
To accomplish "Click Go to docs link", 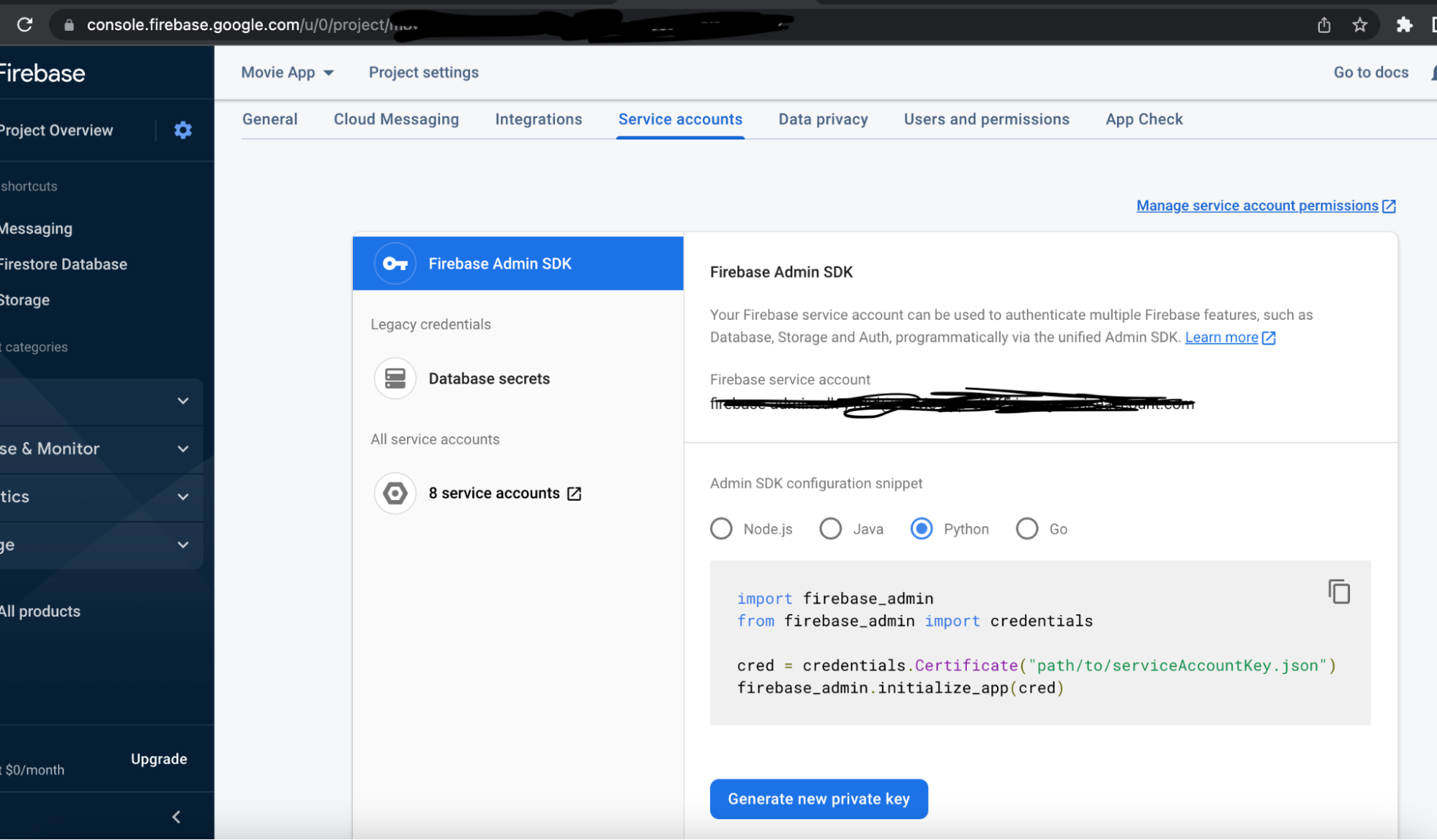I will 1371,73.
